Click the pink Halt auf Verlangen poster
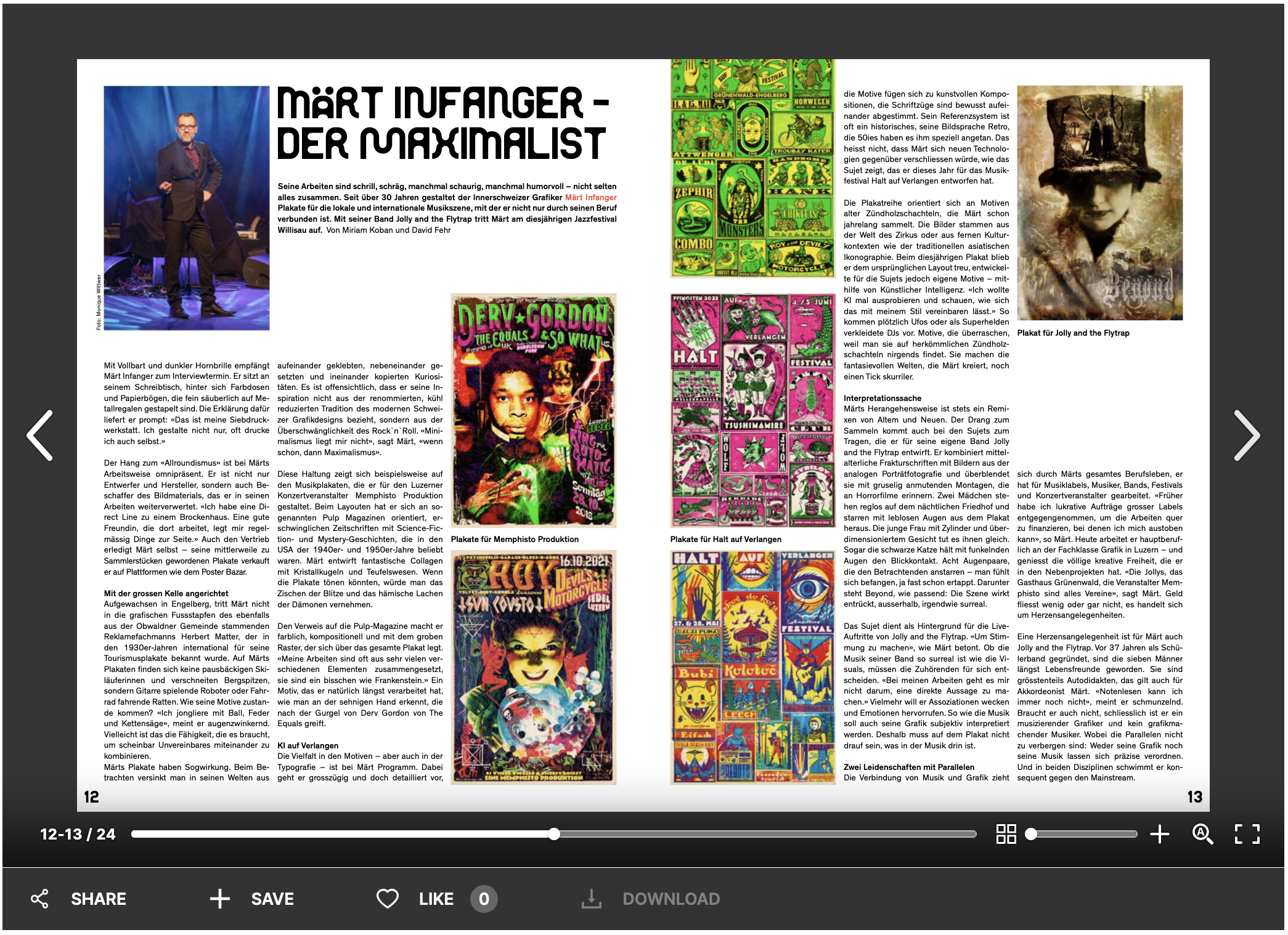The width and height of the screenshot is (1288, 935). (752, 410)
